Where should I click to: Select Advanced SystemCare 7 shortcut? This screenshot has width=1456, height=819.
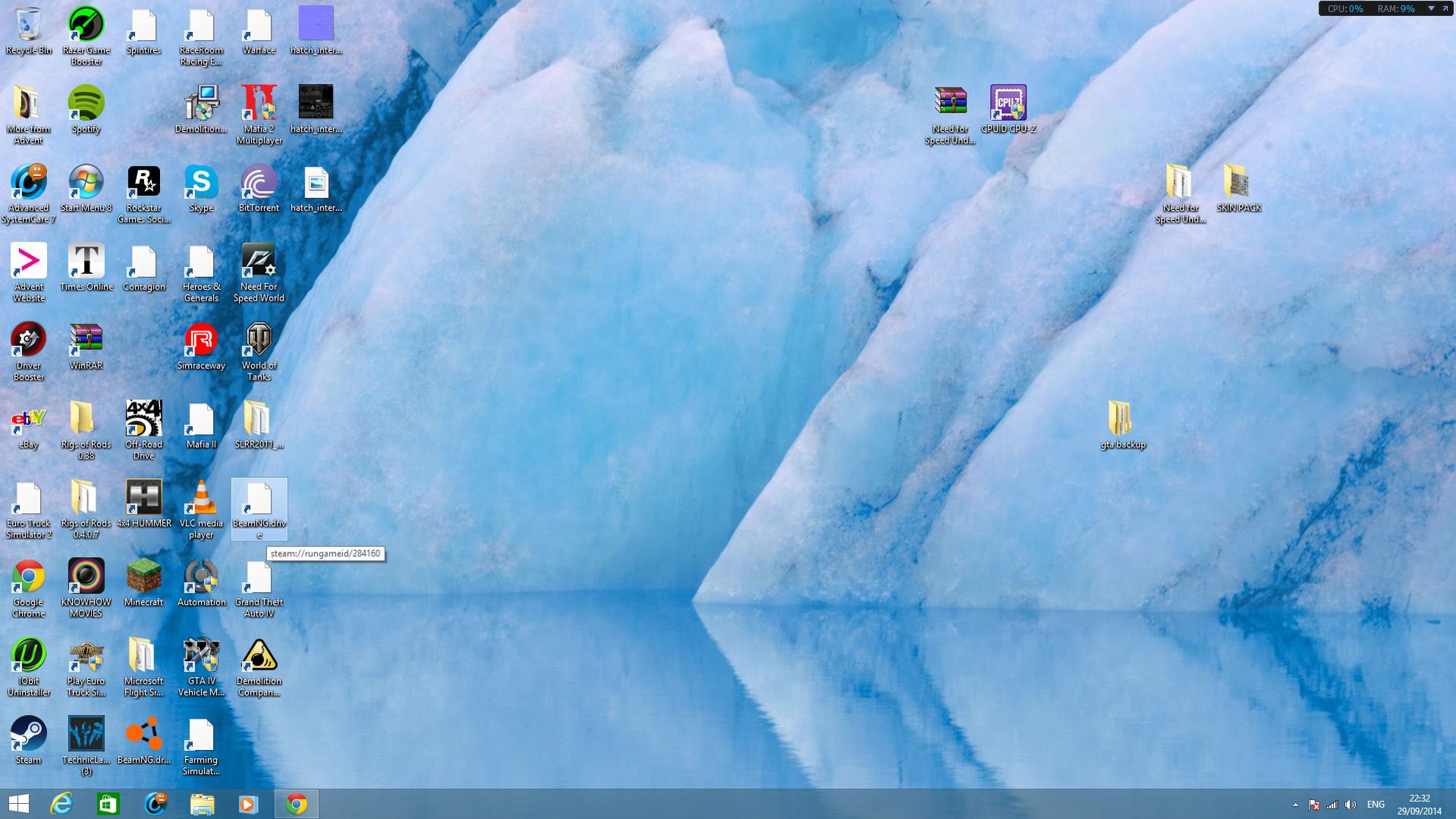click(x=28, y=194)
